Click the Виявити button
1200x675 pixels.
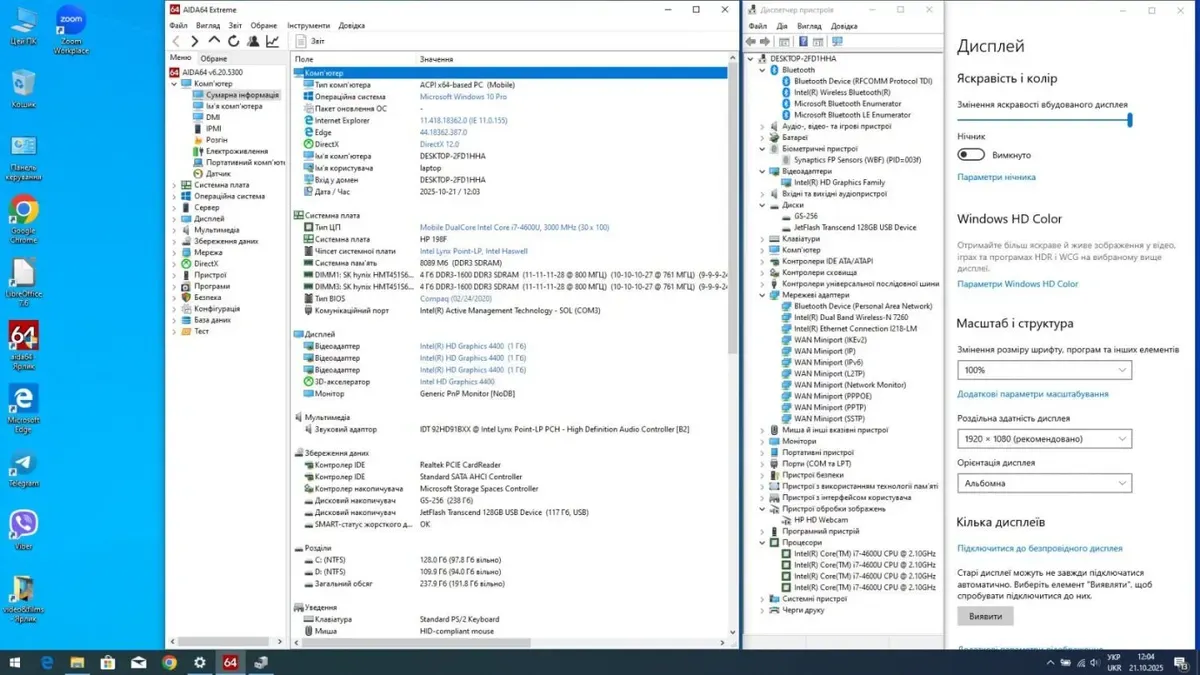coord(985,617)
